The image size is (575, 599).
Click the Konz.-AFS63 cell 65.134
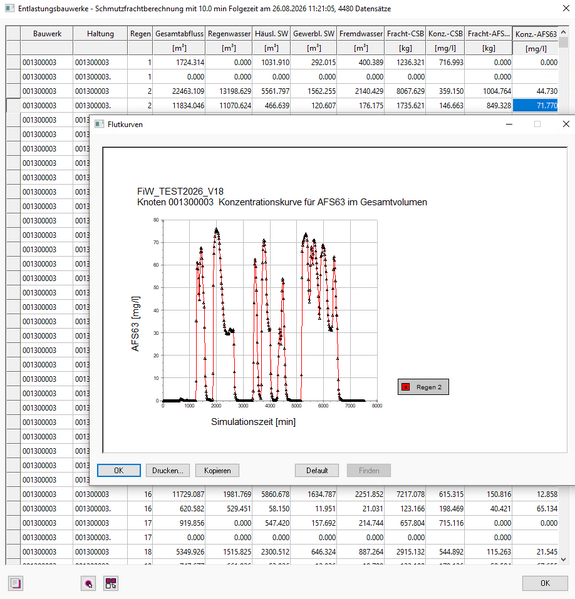[535, 508]
